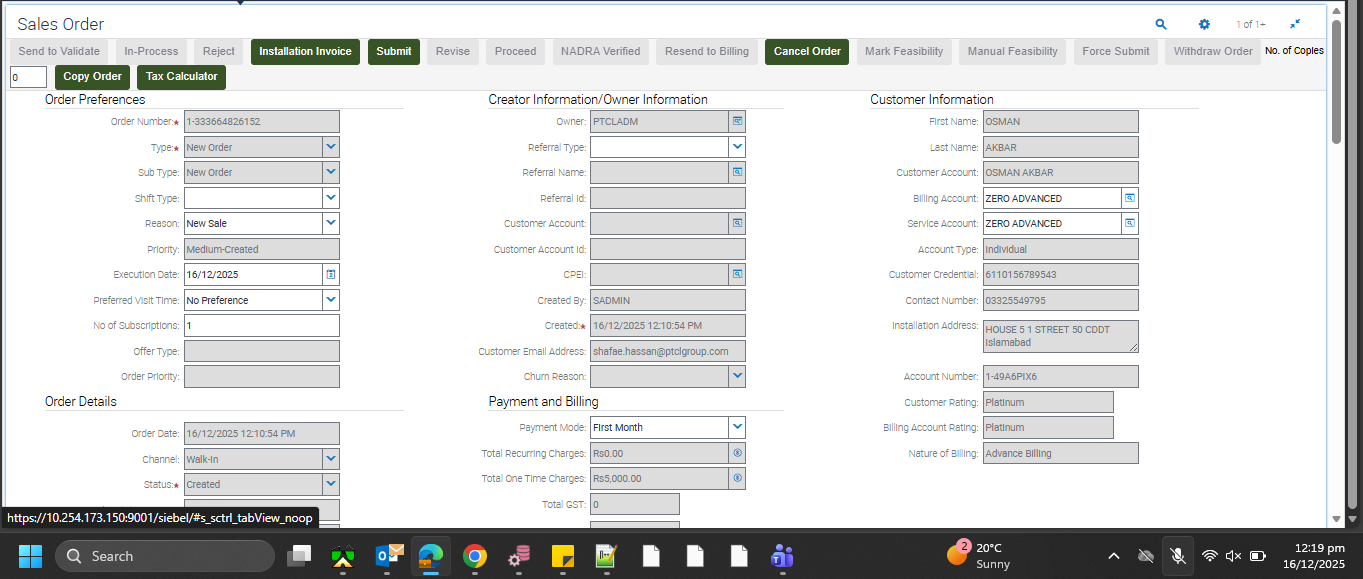Click the Submit button
Image resolution: width=1363 pixels, height=579 pixels.
click(393, 51)
